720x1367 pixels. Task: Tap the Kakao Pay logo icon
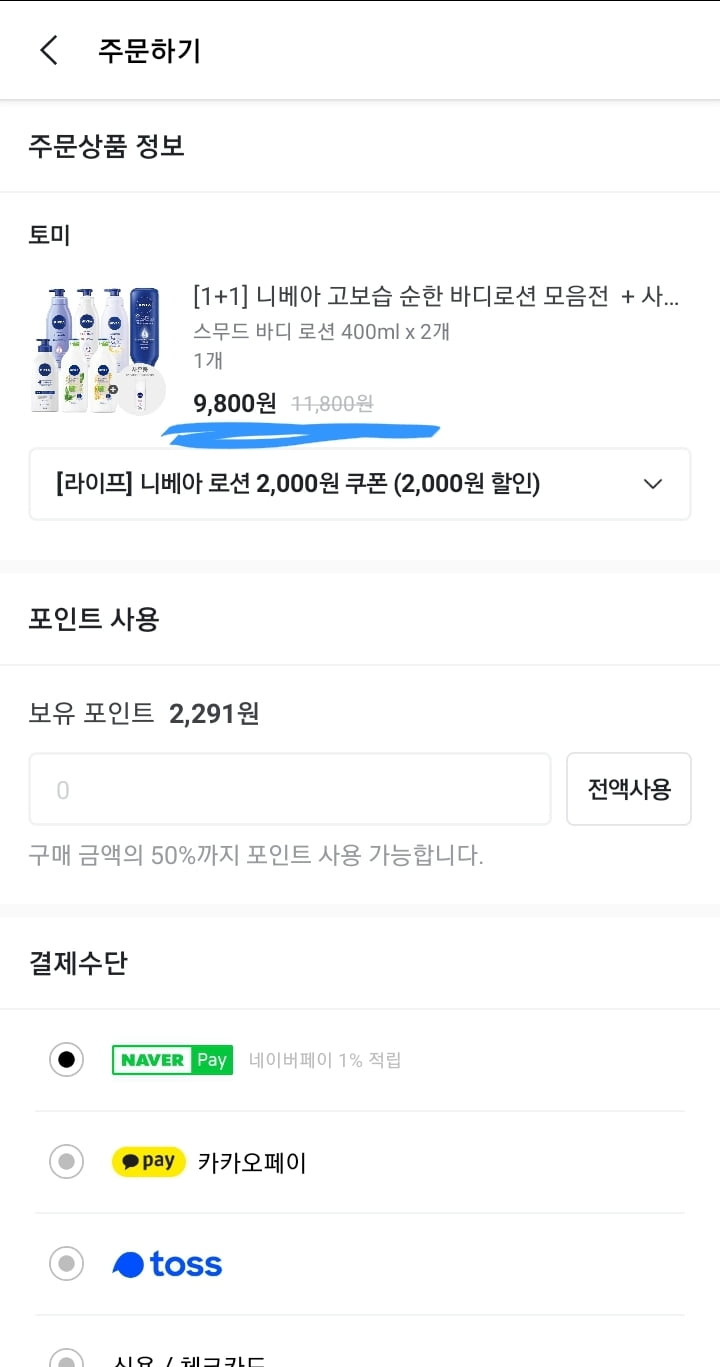point(148,1162)
